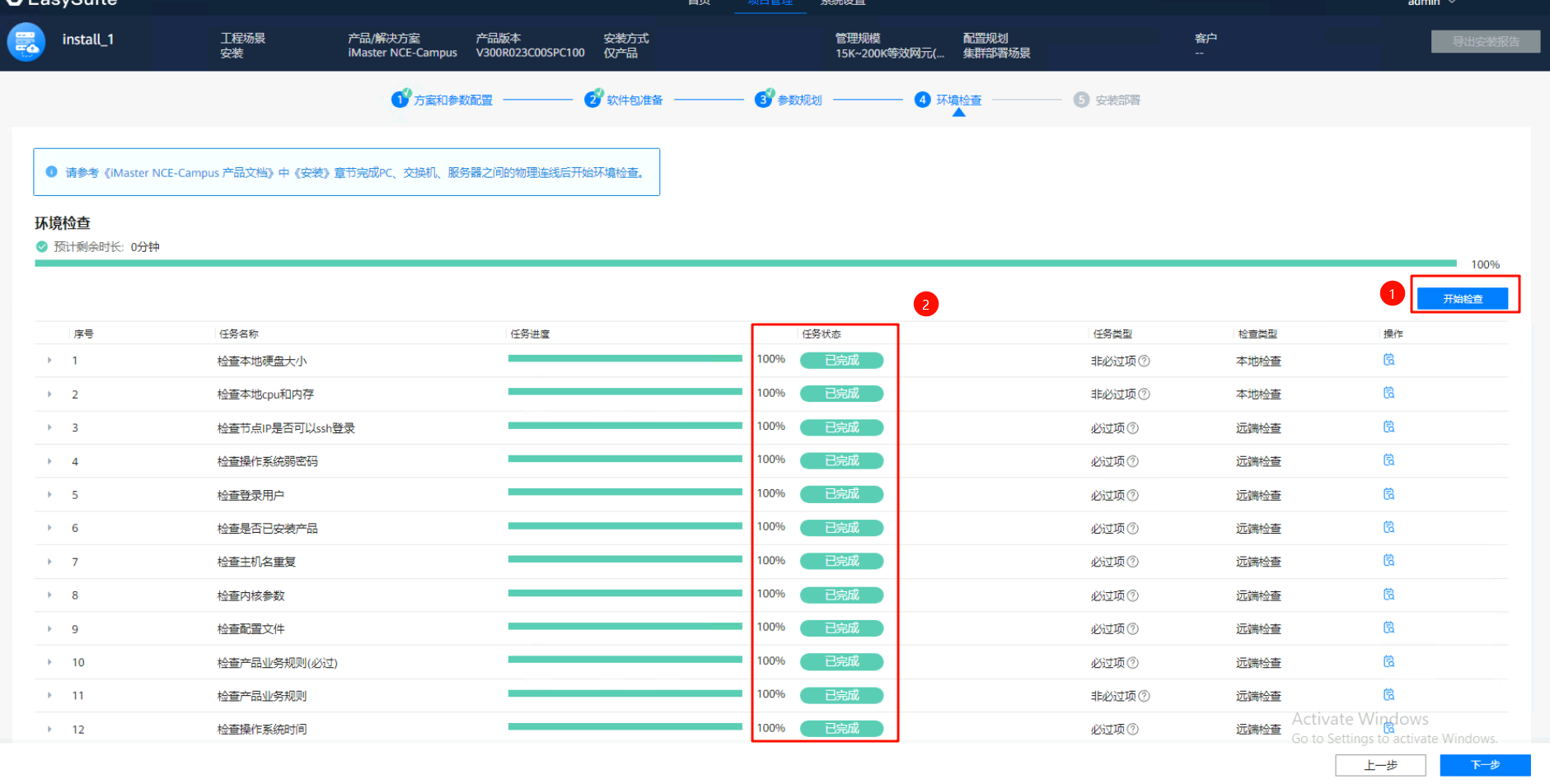Screen dimensions: 1550x784
Task: Click the install_1 project avatar icon
Action: pyautogui.click(x=26, y=42)
